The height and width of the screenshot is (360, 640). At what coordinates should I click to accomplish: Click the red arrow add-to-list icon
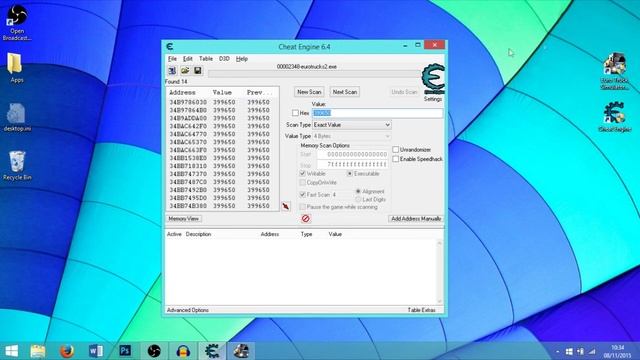click(x=286, y=206)
